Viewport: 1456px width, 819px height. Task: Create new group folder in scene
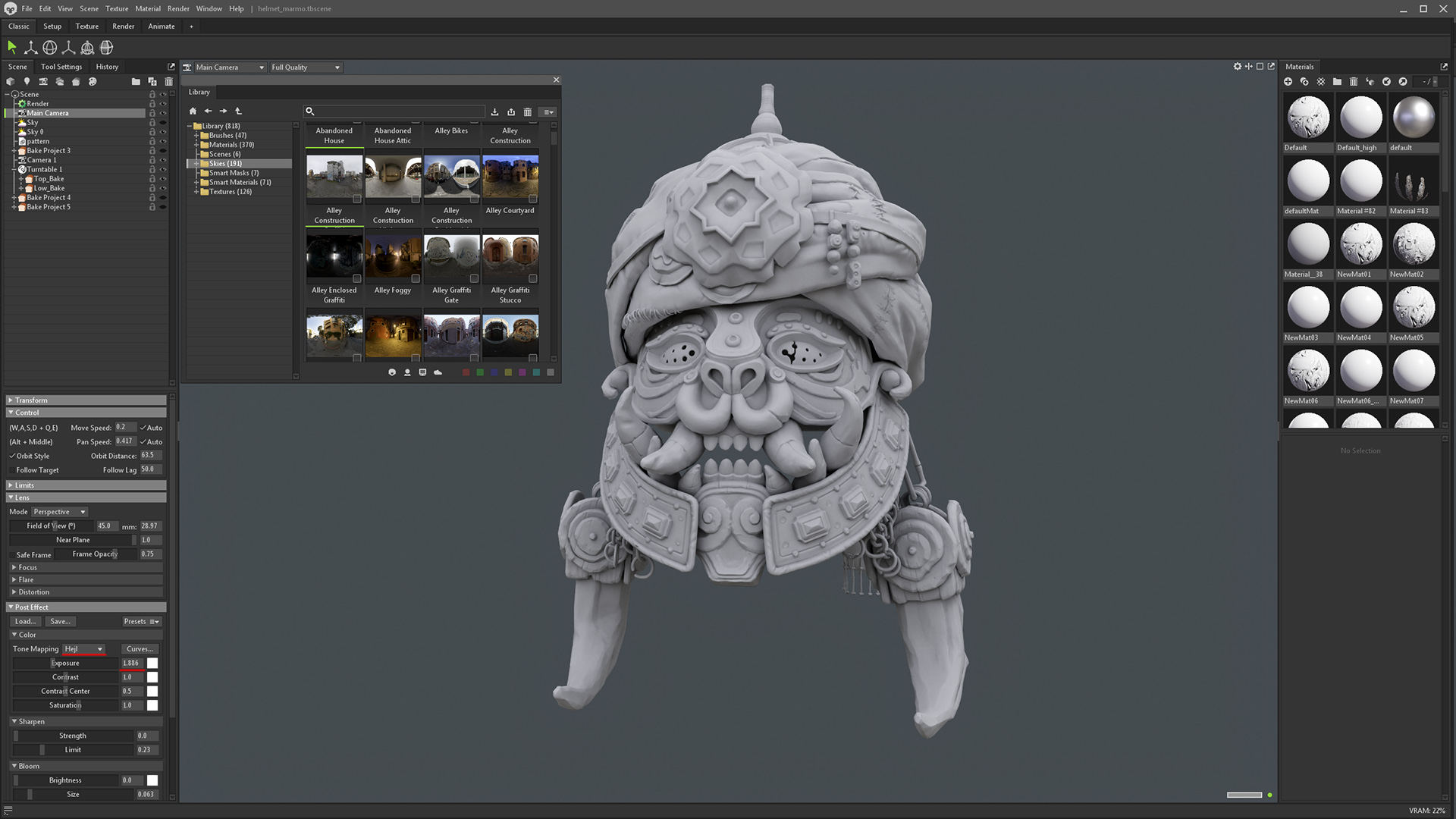coord(136,82)
